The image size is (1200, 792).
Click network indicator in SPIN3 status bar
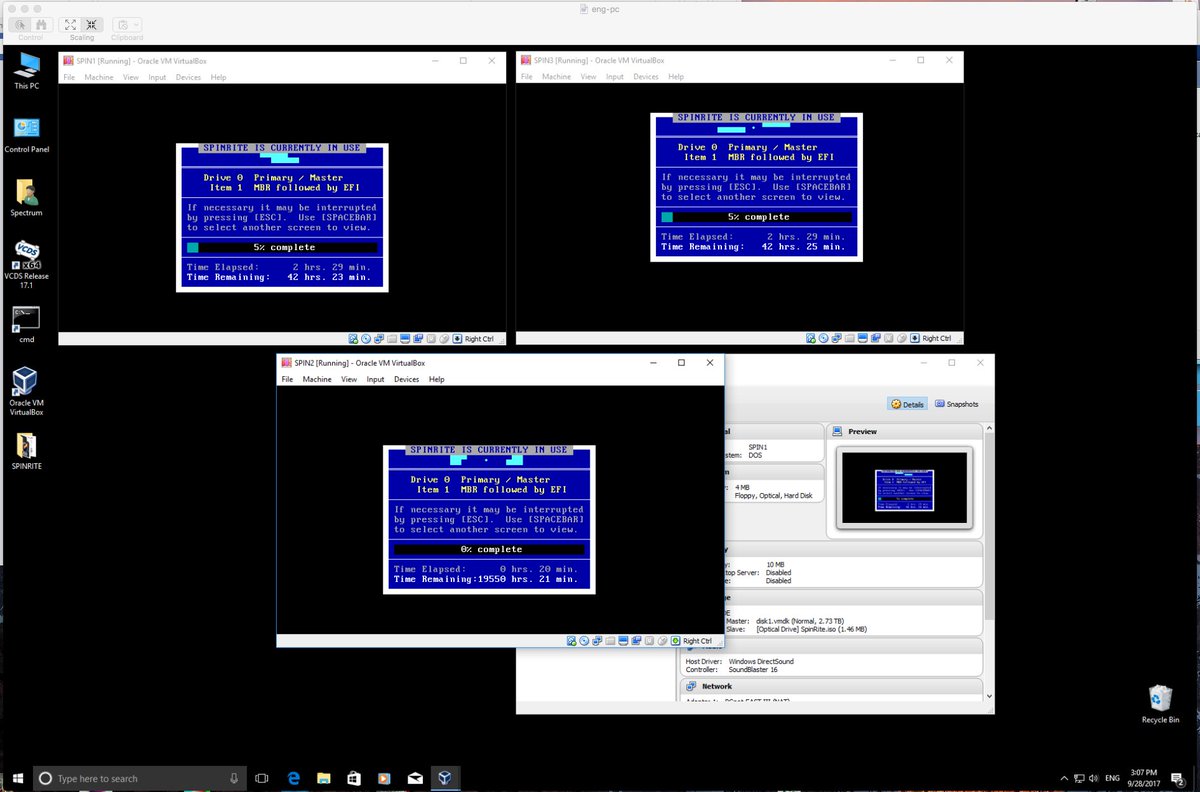tap(837, 339)
